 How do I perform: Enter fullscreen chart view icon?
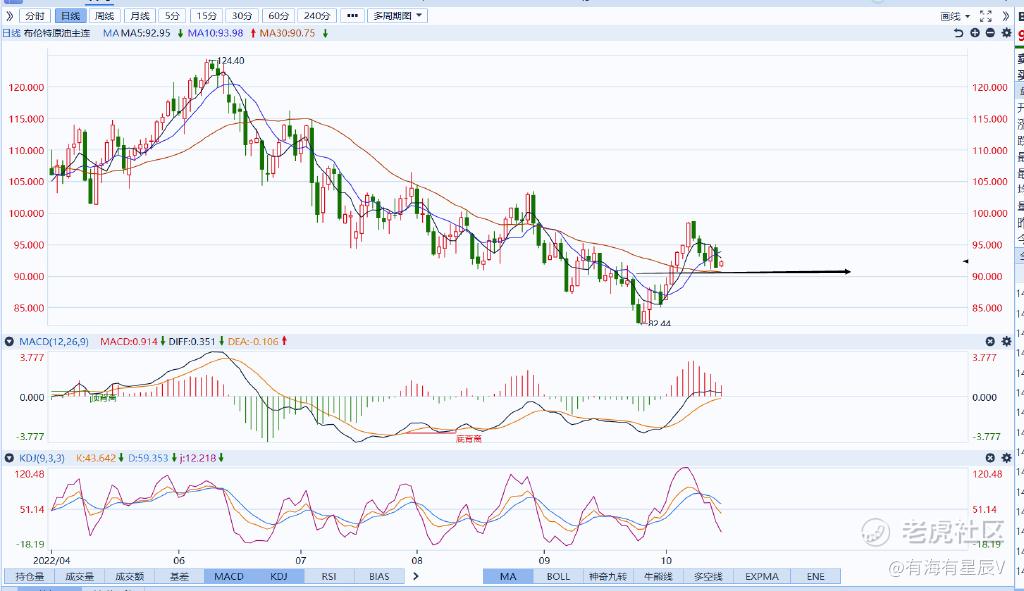tap(985, 16)
